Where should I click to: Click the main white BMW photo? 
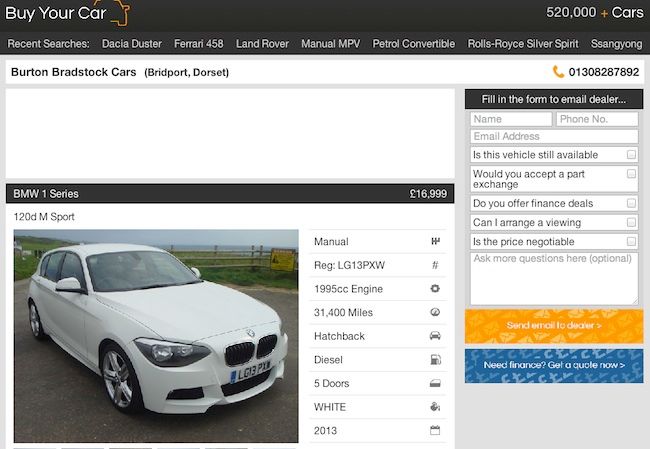pos(156,336)
